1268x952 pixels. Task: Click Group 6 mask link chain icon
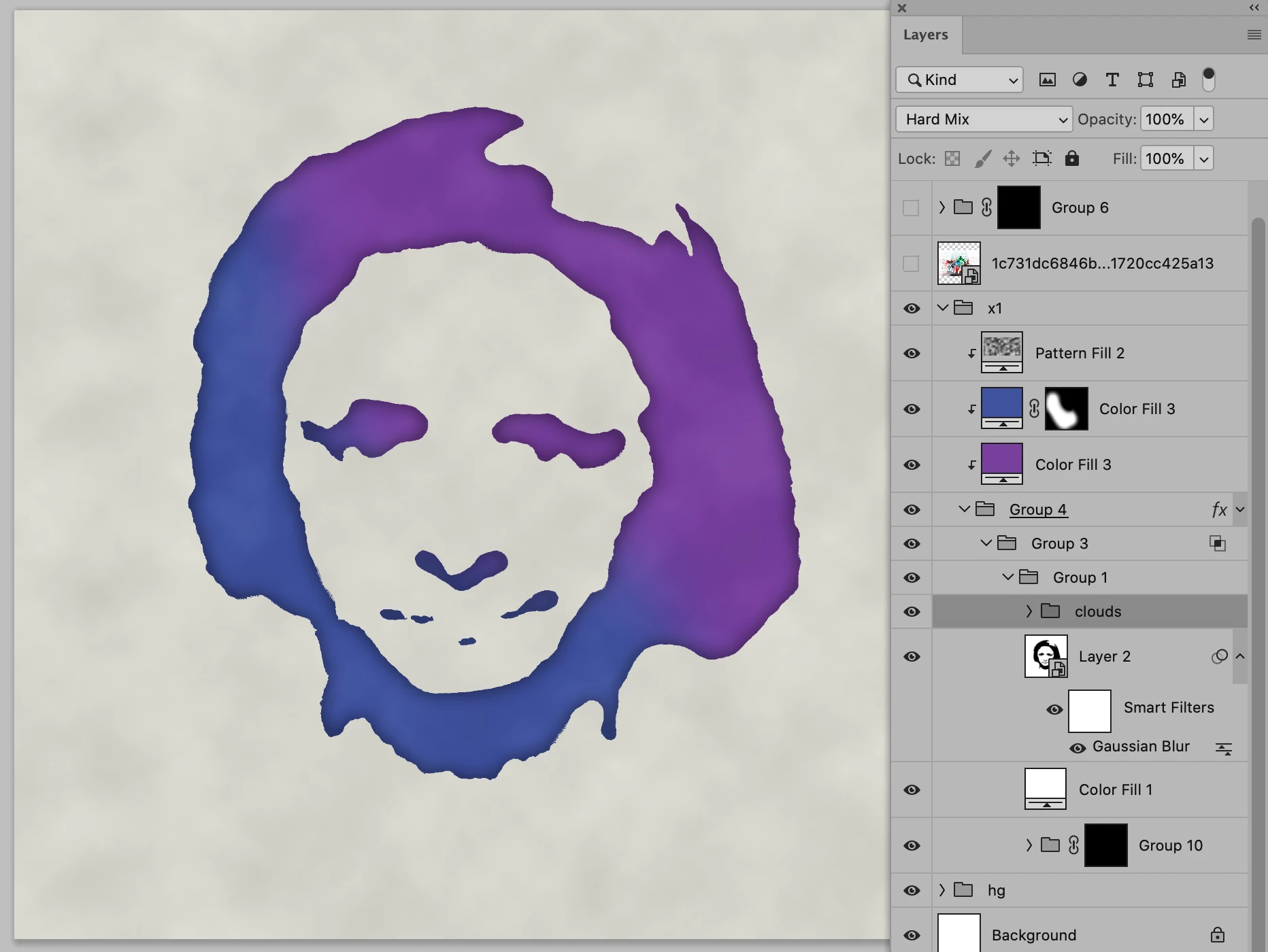(x=986, y=207)
